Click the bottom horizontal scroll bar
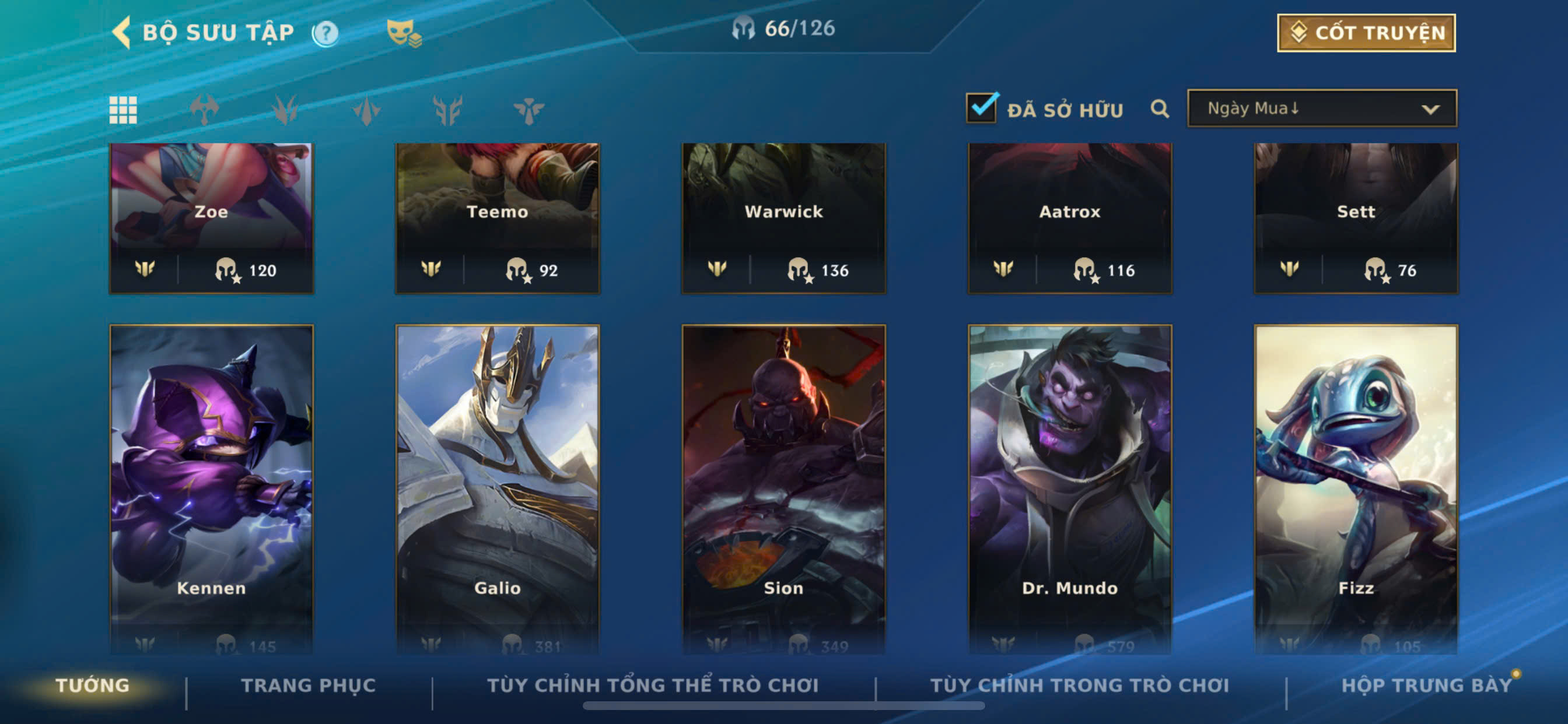The image size is (1568, 724). click(x=783, y=706)
